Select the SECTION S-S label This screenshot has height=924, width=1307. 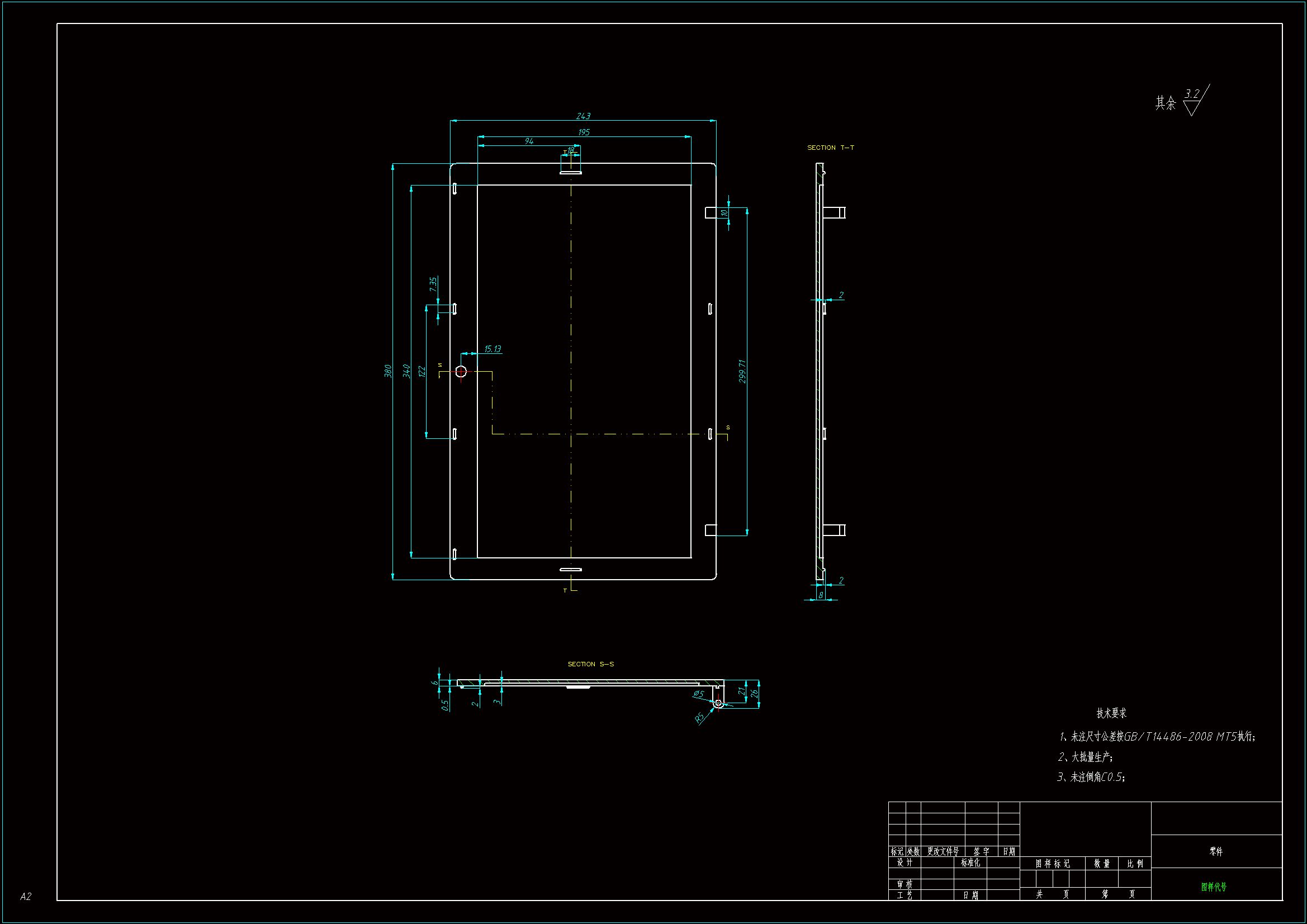click(x=590, y=664)
